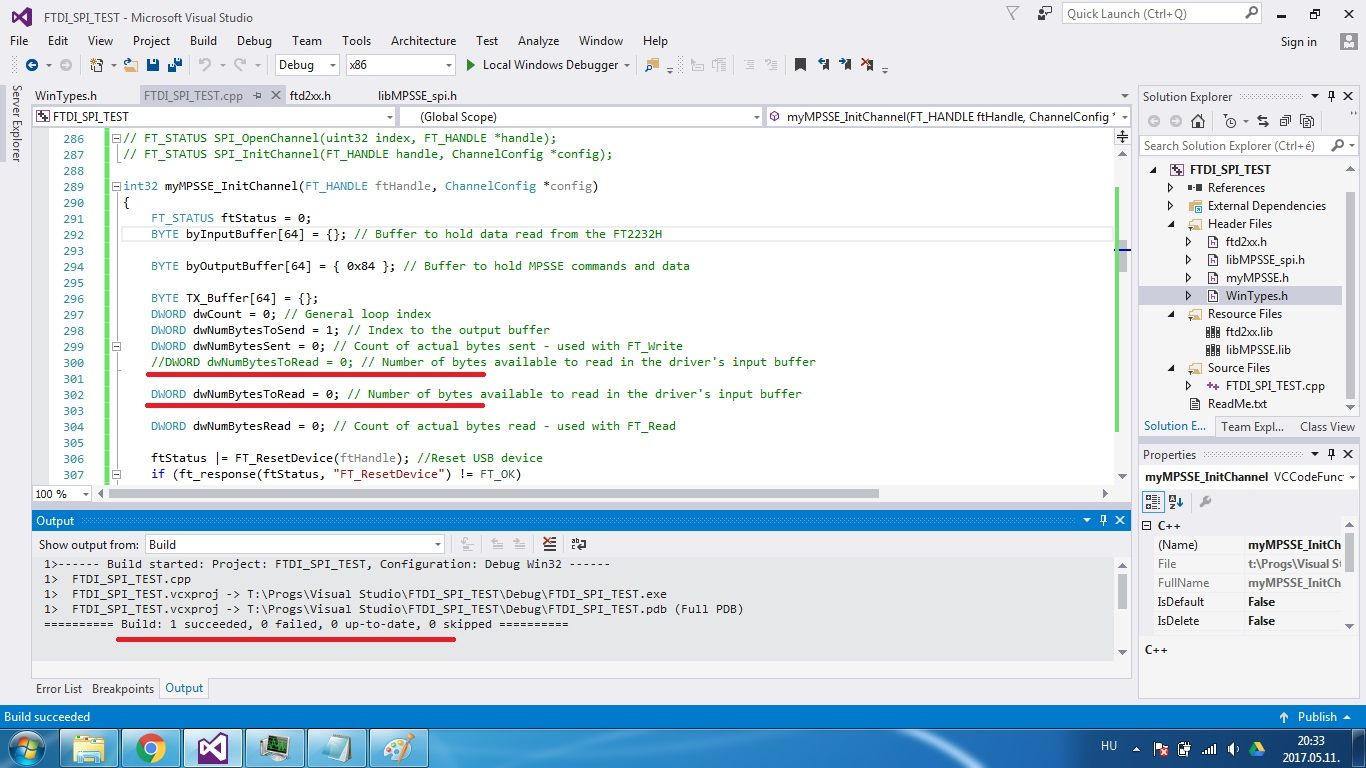Click the editor horizontal scrollbar

495,494
